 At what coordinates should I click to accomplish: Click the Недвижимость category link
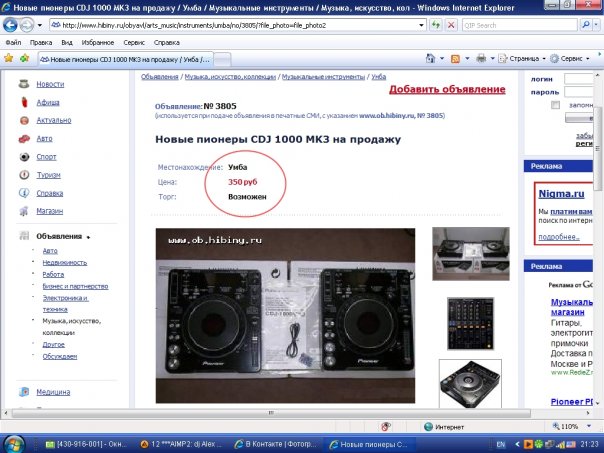(x=64, y=262)
